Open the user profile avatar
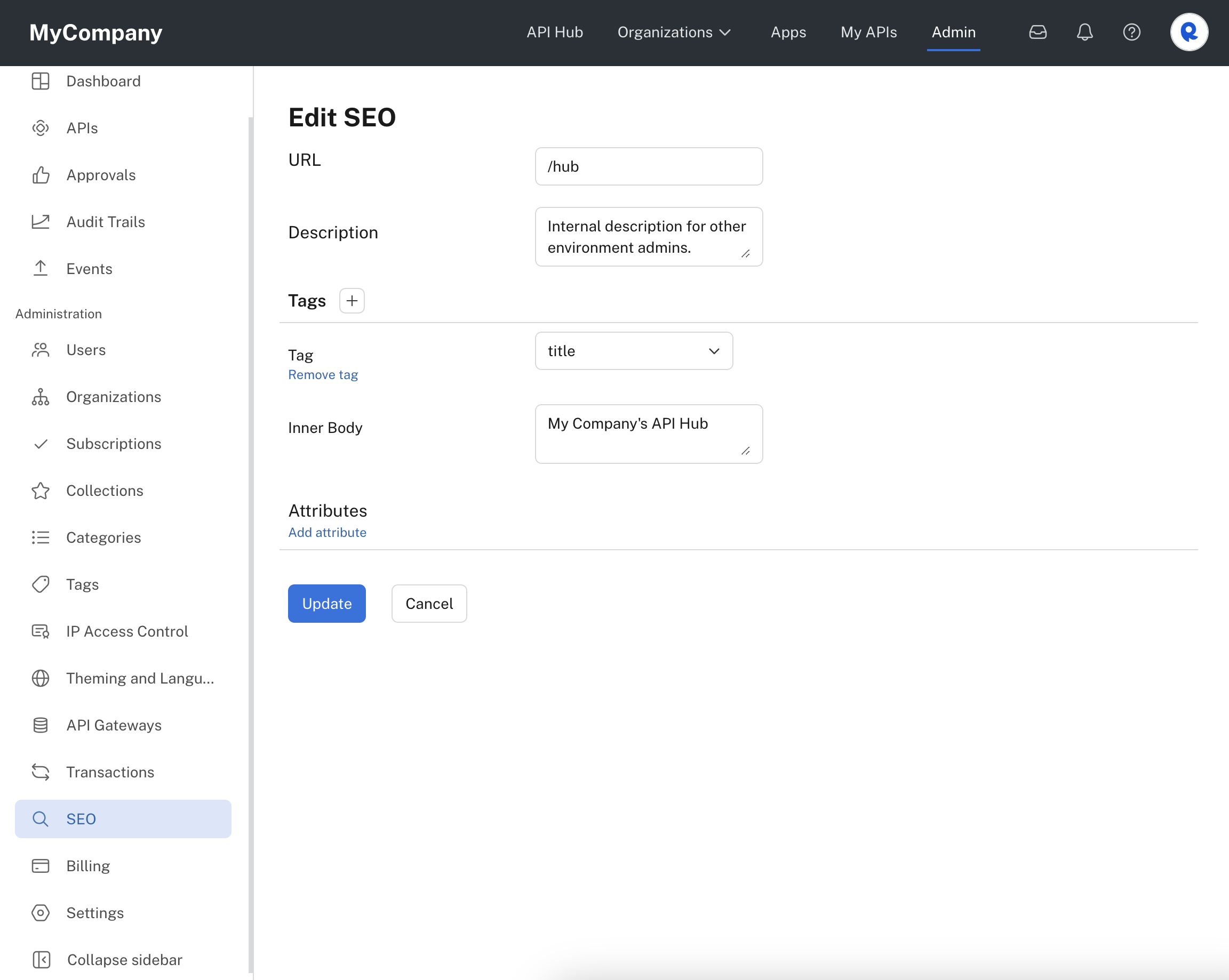This screenshot has height=980, width=1229. [x=1188, y=32]
